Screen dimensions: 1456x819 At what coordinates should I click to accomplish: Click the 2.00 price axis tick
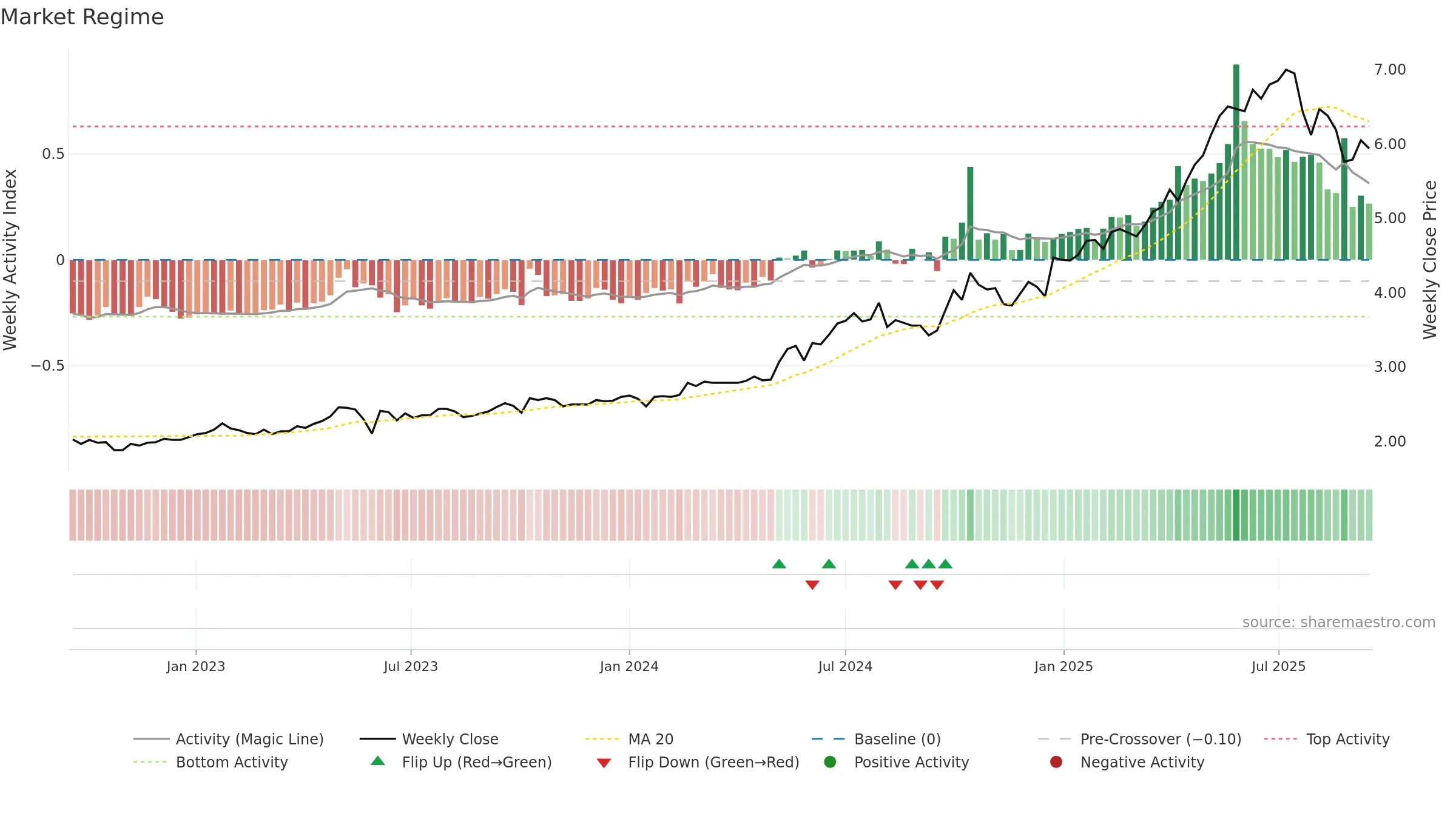pyautogui.click(x=1390, y=441)
